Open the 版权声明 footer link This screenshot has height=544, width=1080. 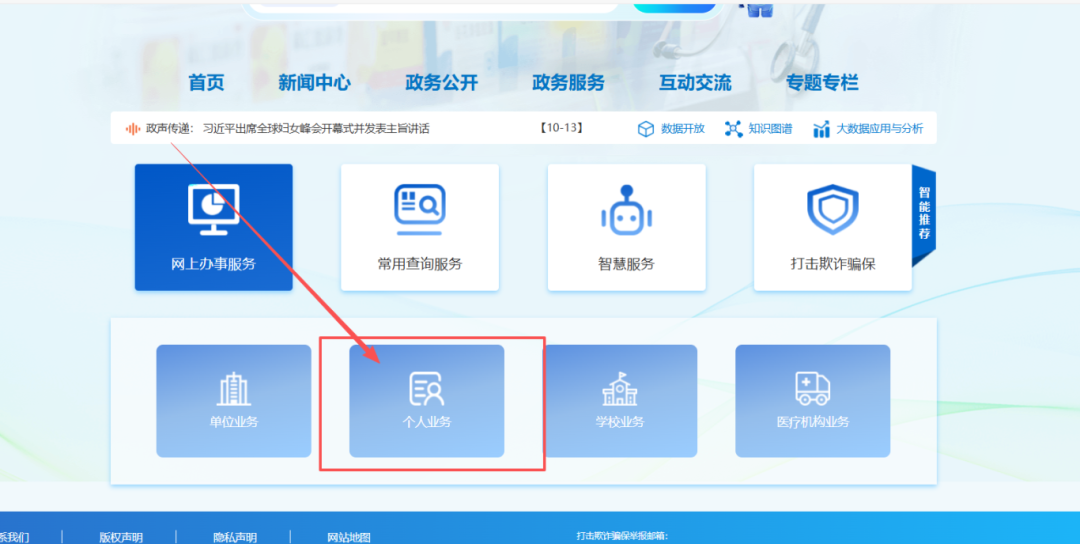tap(120, 537)
